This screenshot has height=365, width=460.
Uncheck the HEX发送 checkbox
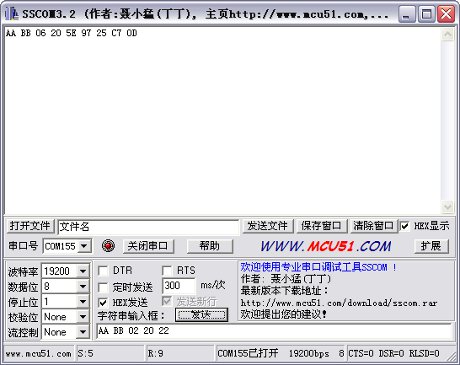(x=103, y=303)
